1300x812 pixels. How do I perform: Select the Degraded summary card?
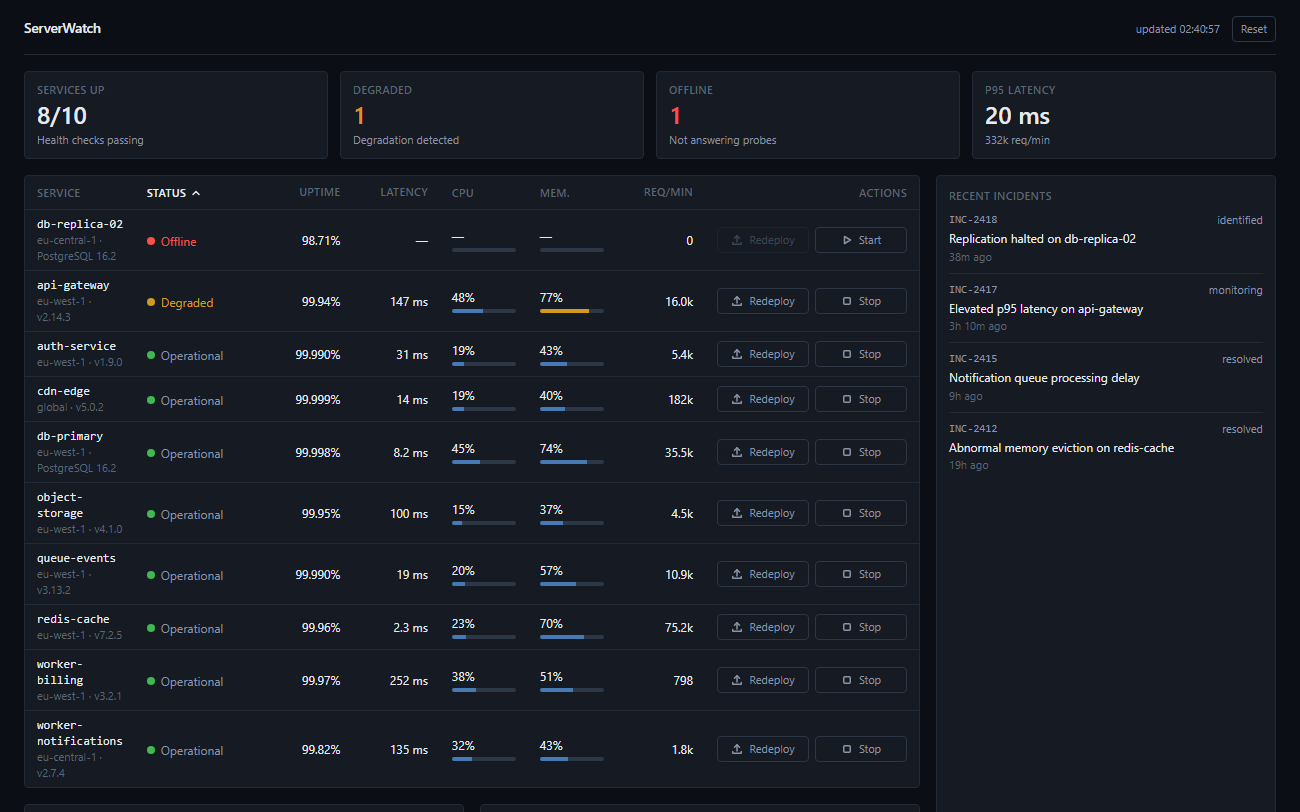(x=492, y=115)
